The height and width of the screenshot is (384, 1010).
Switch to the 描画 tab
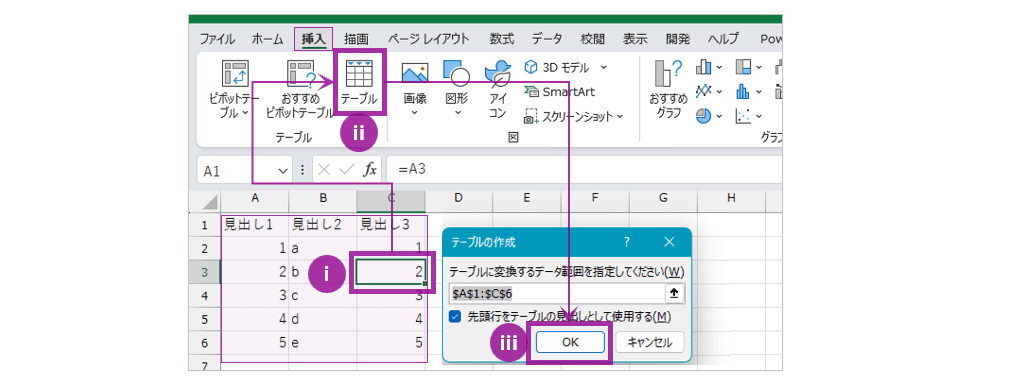(x=356, y=39)
